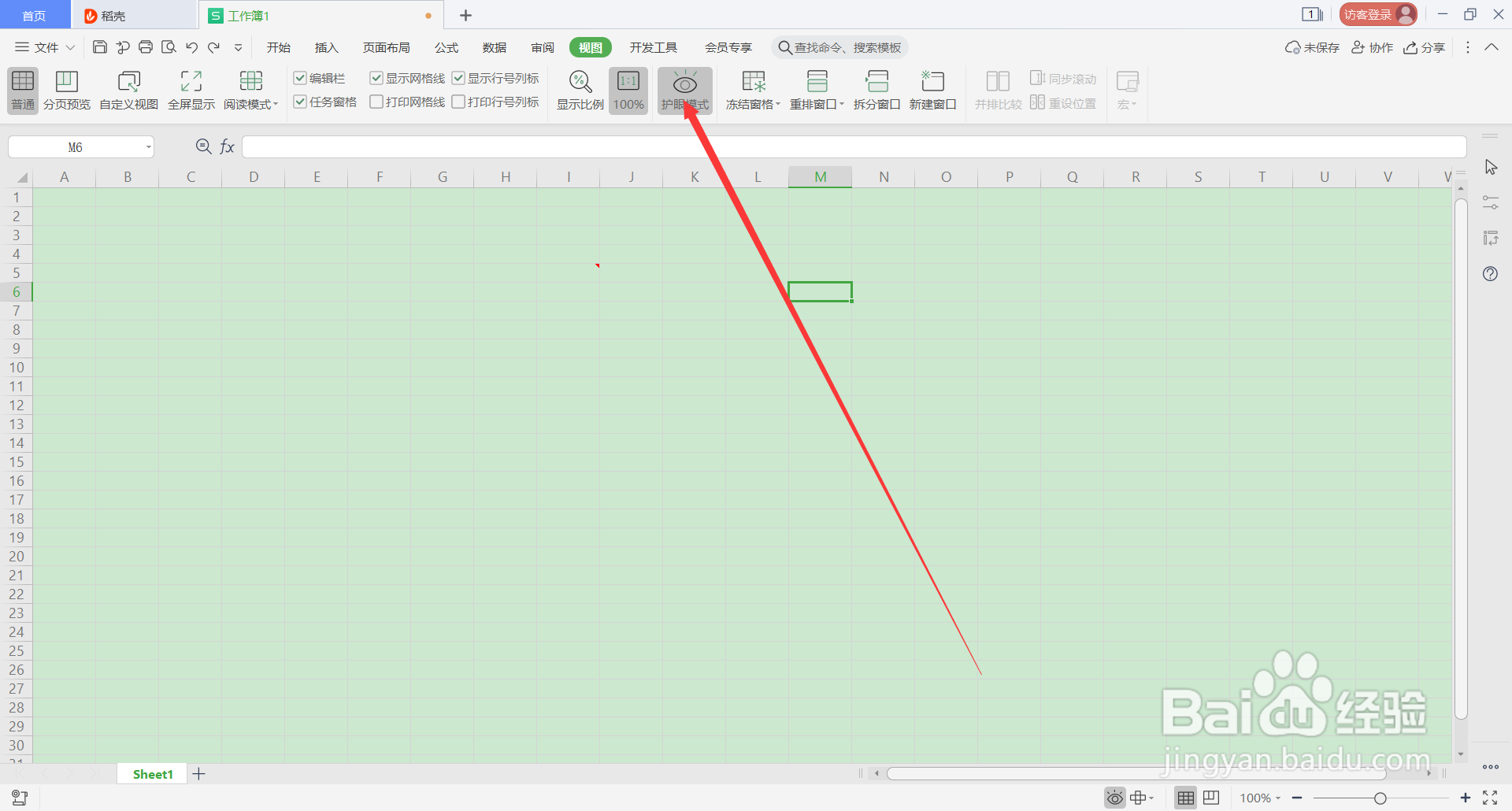
Task: Toggle Eye Protection Mode (护眼模式)
Action: [685, 91]
